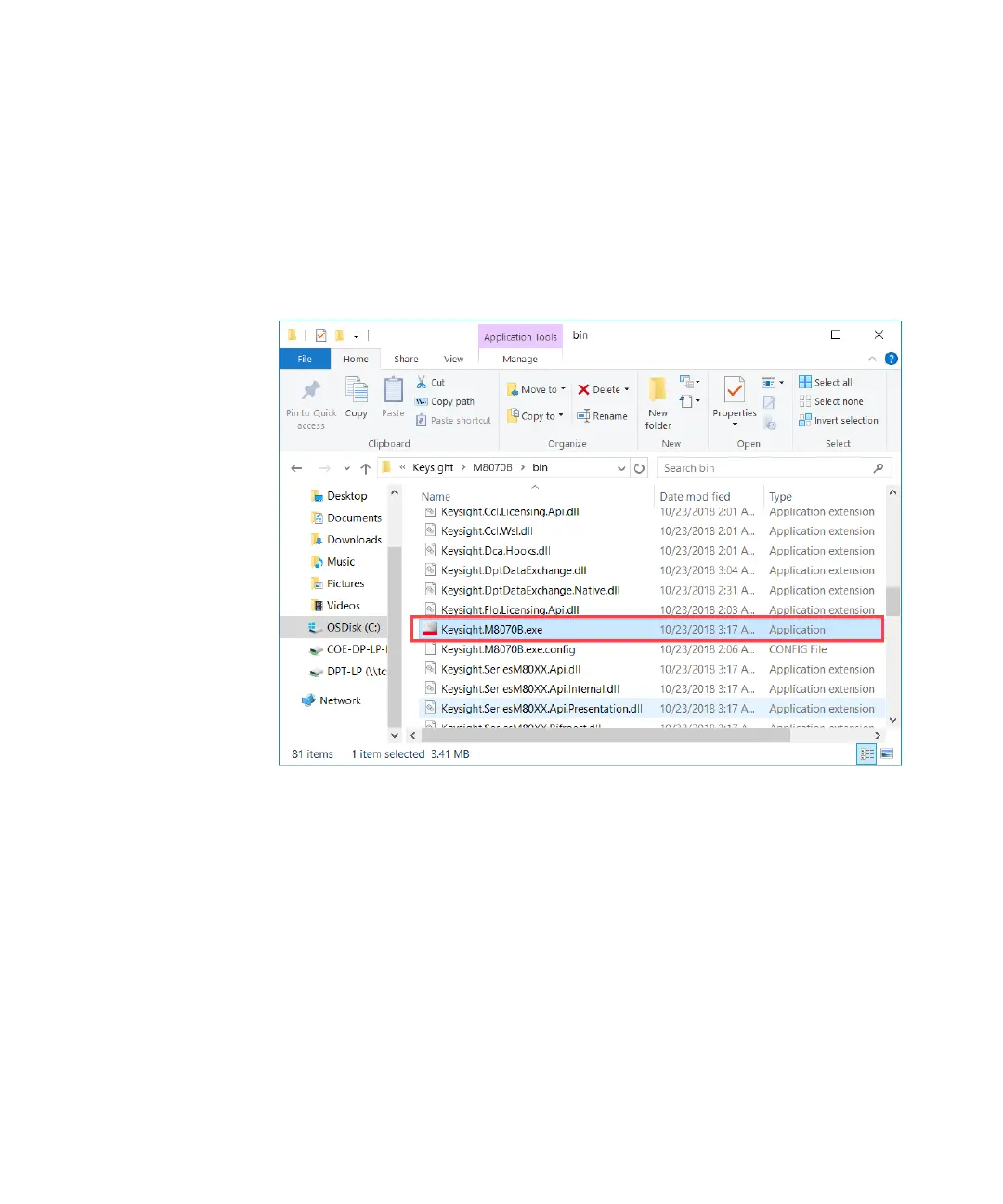This screenshot has height=1204, width=1003.
Task: Go up one folder level
Action: click(x=366, y=468)
